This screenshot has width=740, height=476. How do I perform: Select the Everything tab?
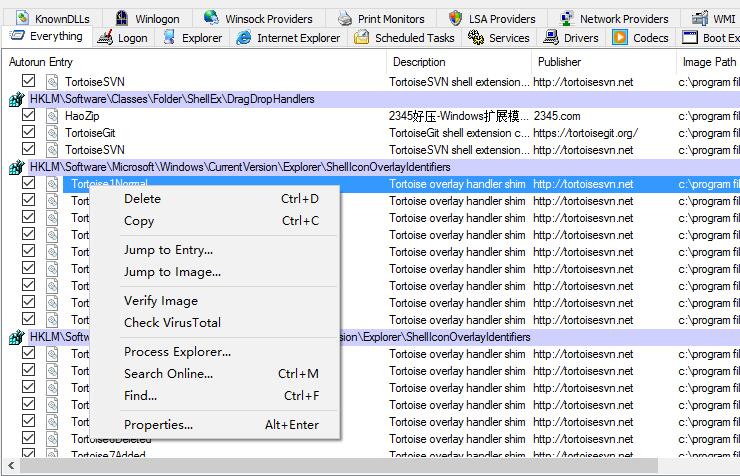(46, 36)
